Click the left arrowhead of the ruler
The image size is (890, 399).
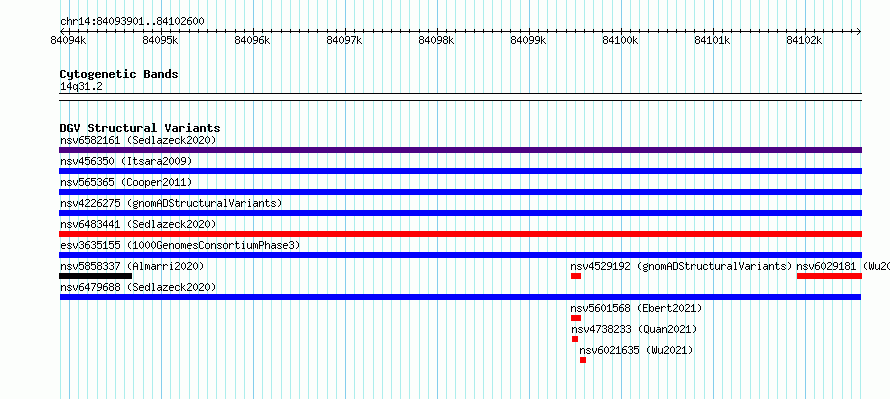click(62, 31)
